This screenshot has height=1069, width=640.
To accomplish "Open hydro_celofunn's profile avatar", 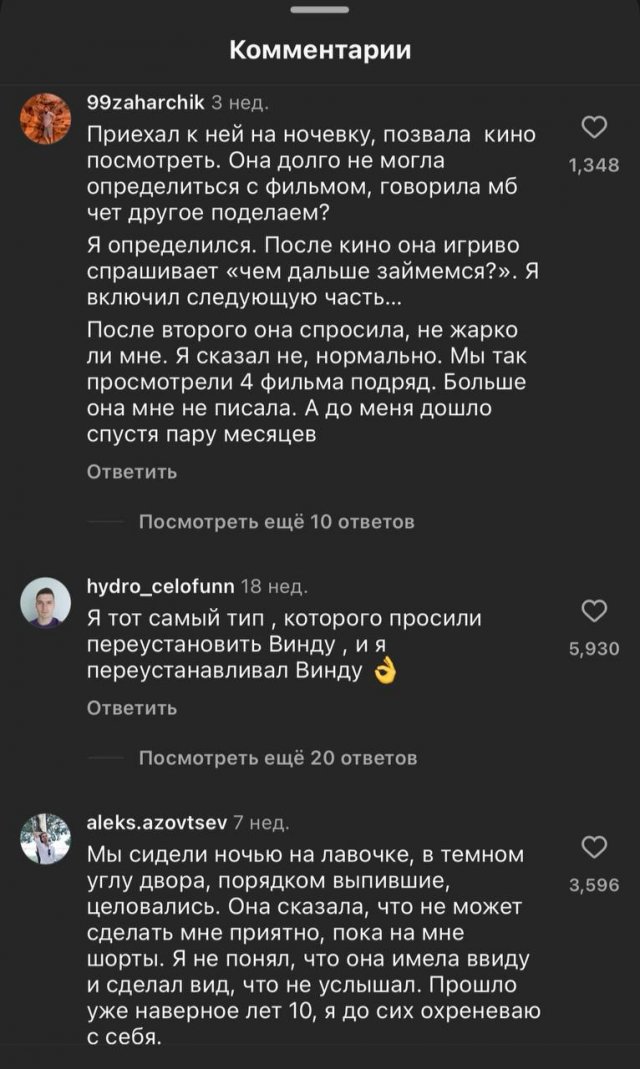I will point(46,602).
